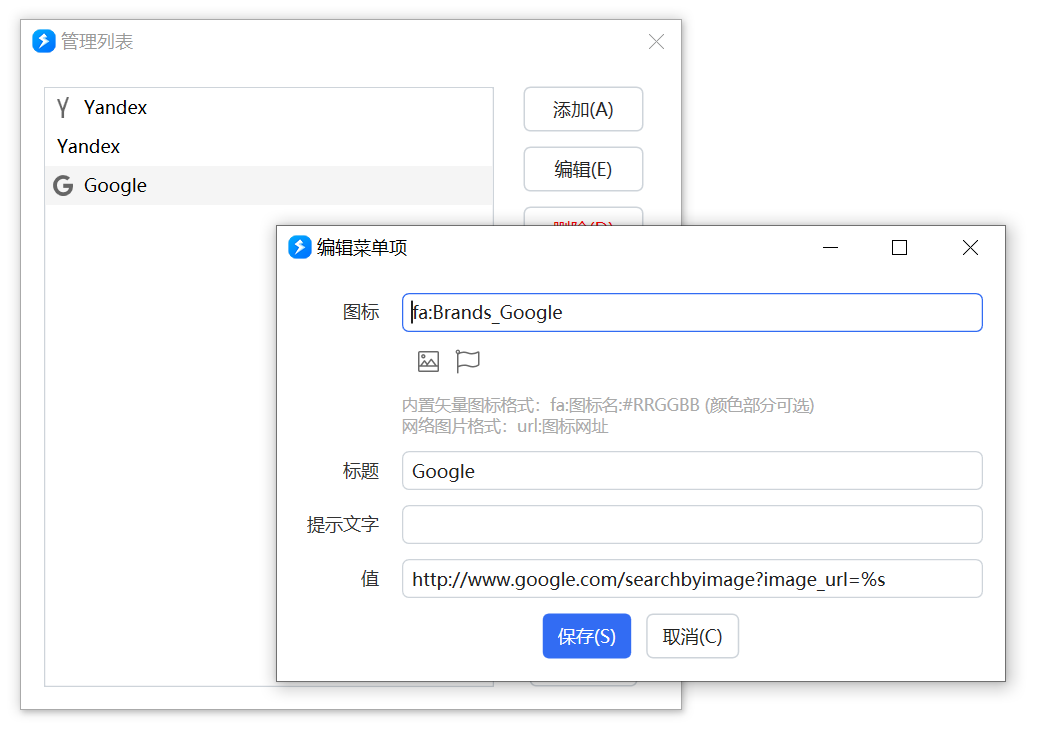Focus the 图标 input field
The height and width of the screenshot is (739, 1046).
(692, 312)
